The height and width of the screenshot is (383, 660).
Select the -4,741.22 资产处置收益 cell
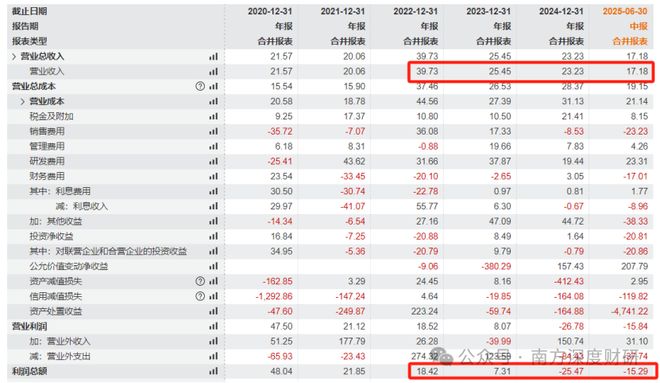point(630,311)
